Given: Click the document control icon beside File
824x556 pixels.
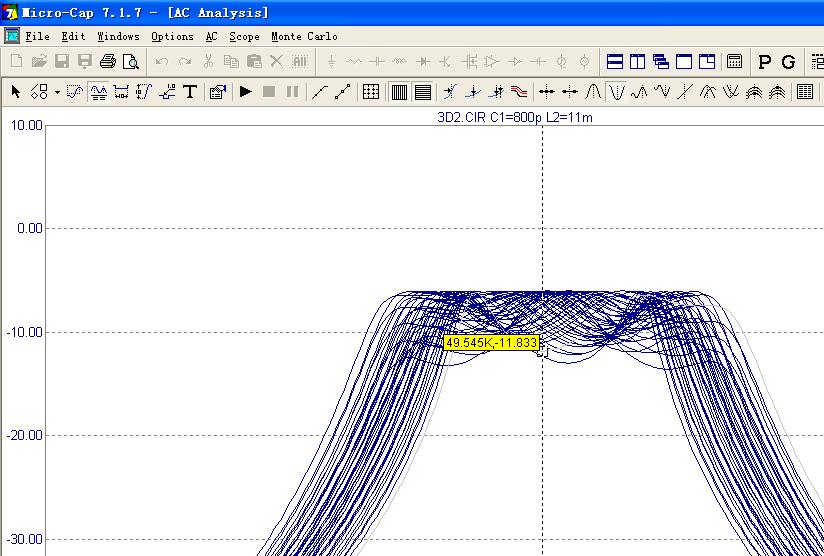Looking at the screenshot, I should [12, 36].
